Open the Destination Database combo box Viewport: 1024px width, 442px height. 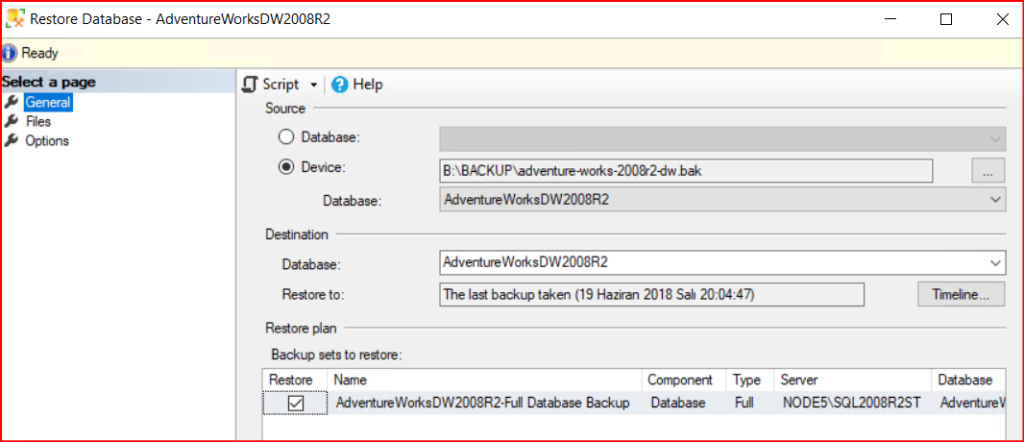(722, 262)
